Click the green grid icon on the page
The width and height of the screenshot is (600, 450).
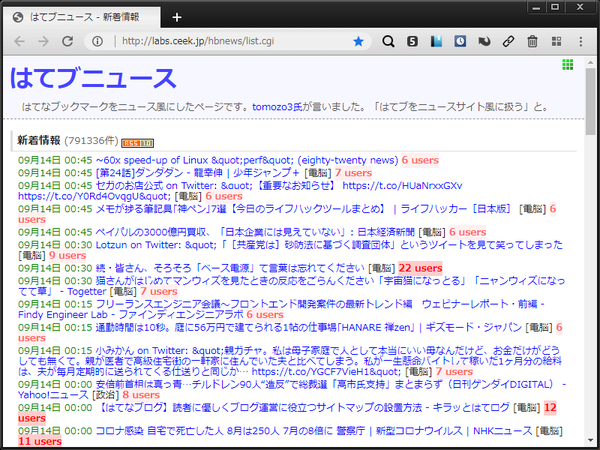tap(567, 65)
